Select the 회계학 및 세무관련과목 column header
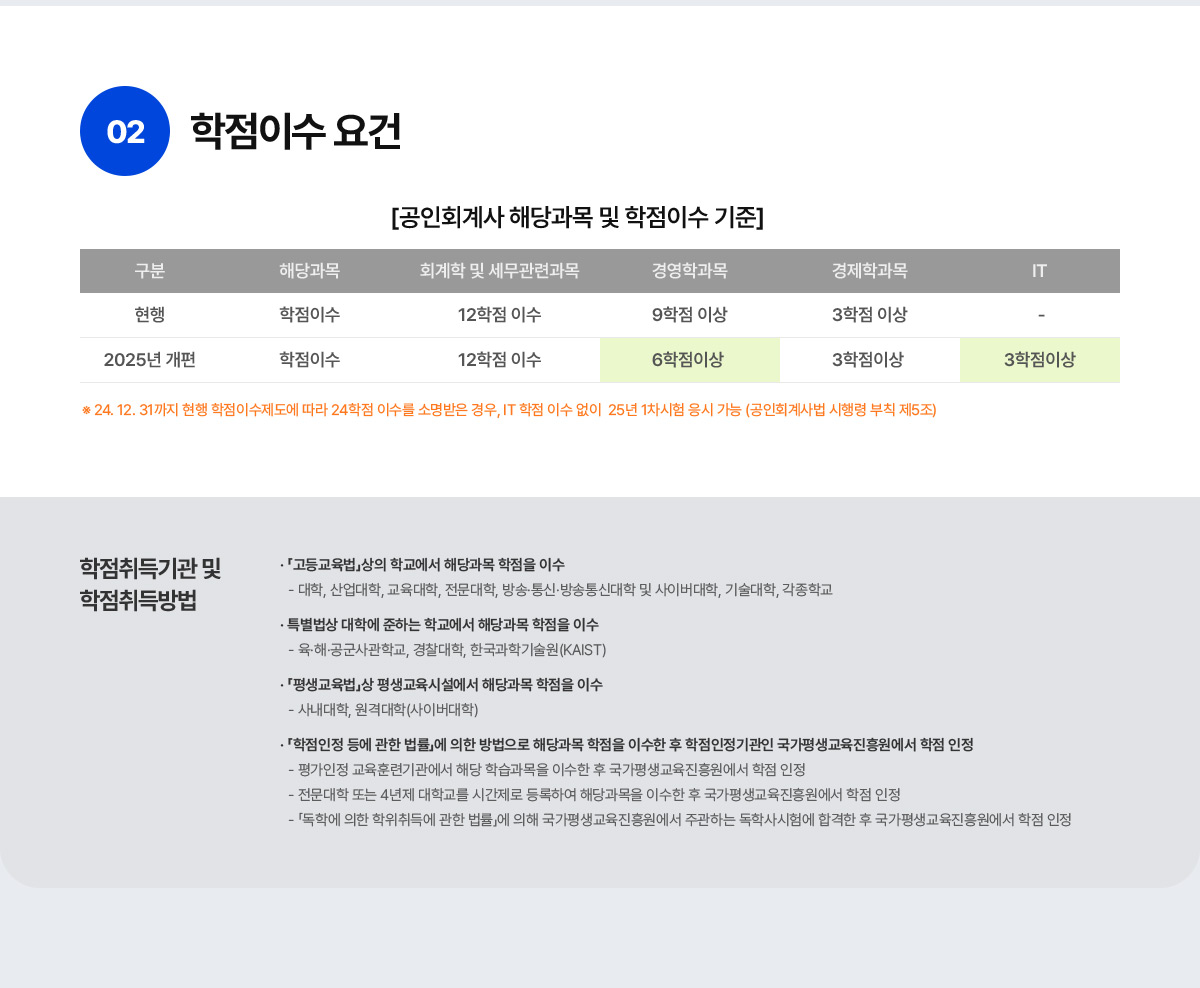1200x988 pixels. tap(499, 271)
